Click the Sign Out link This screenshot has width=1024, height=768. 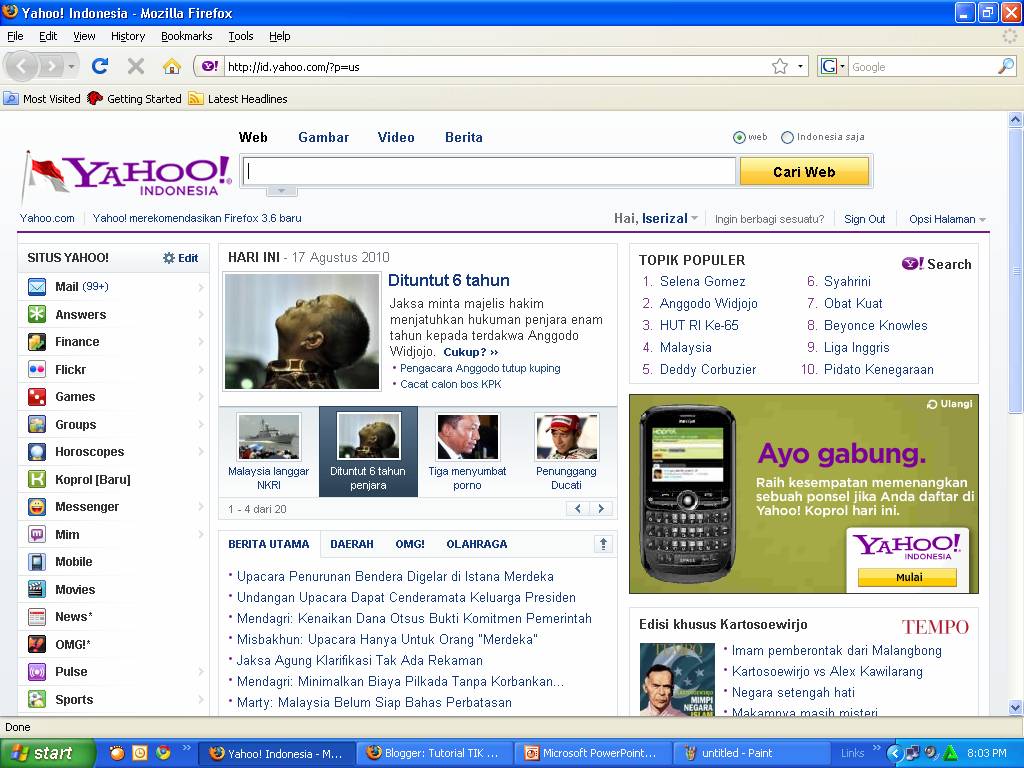click(864, 219)
